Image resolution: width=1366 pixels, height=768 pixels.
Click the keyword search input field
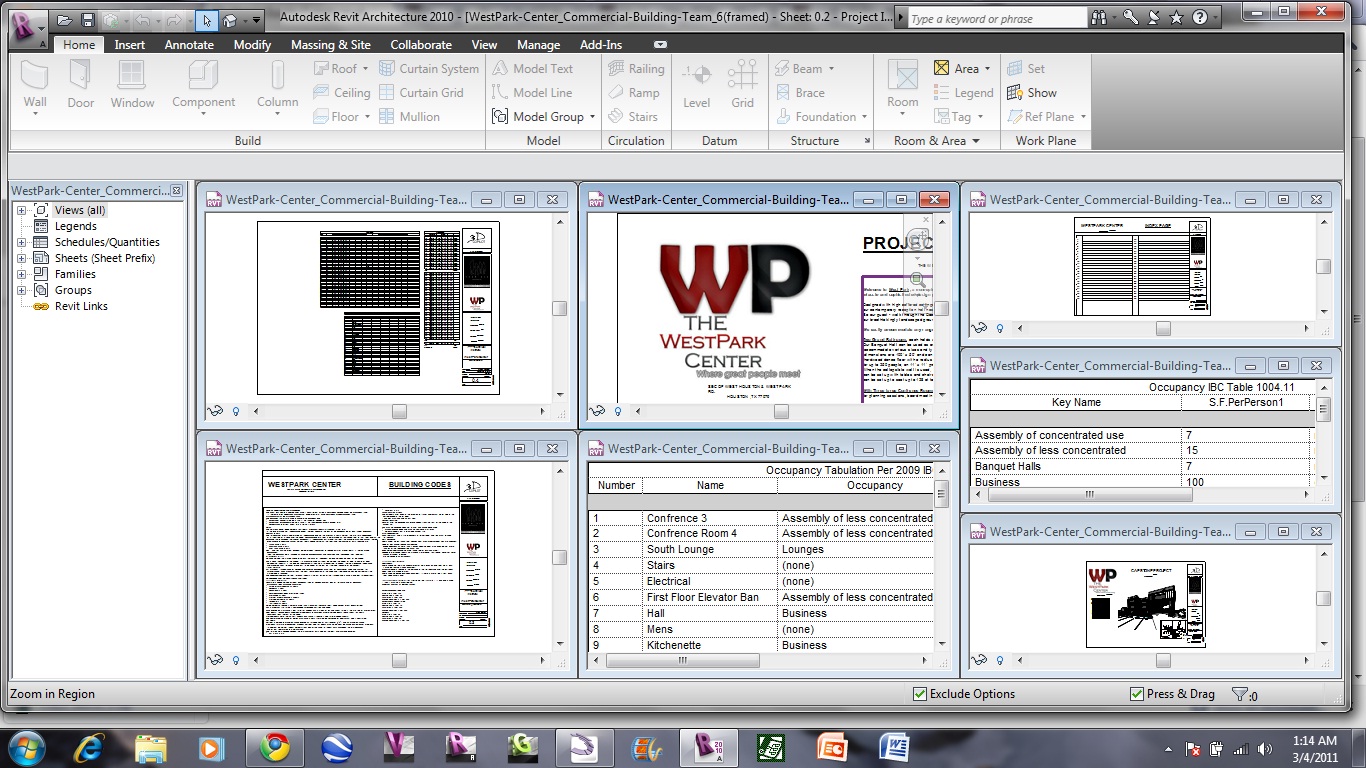point(993,17)
